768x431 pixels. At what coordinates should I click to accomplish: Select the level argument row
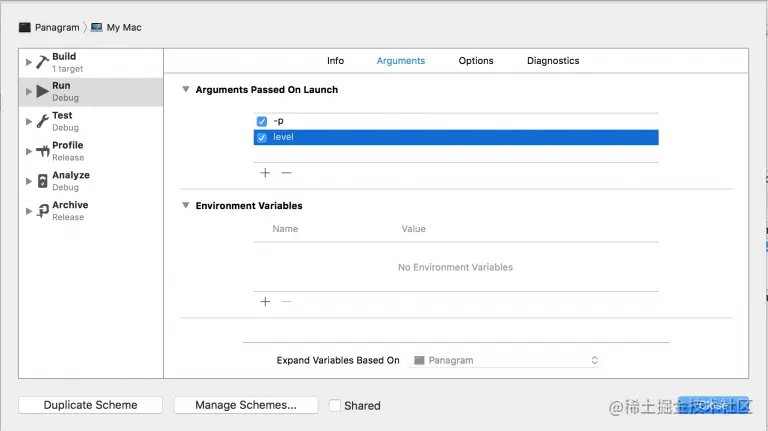(450, 138)
